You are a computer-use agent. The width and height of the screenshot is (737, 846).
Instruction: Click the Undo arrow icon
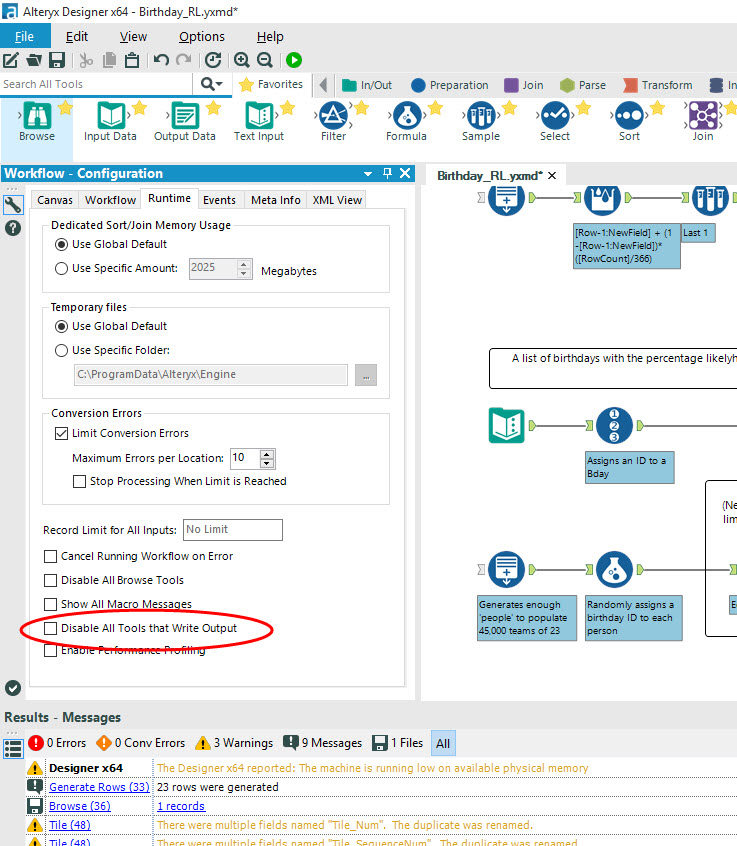coord(161,60)
